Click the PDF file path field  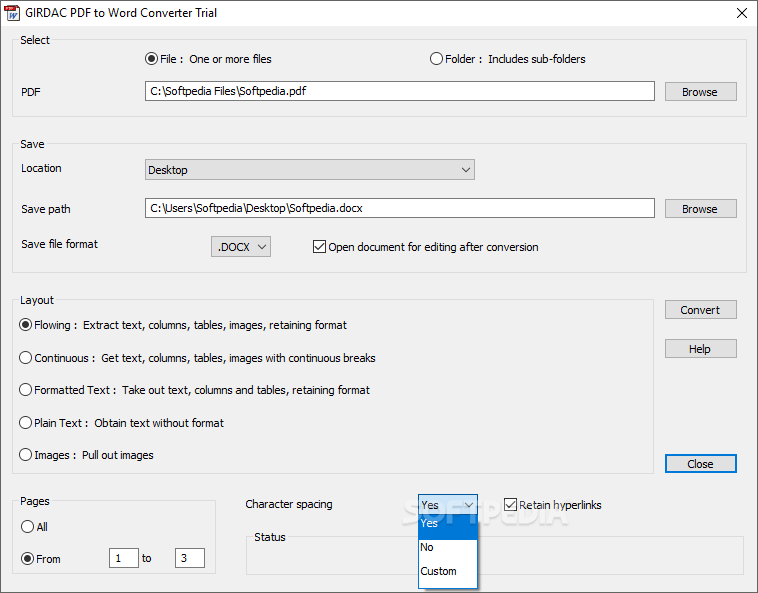400,91
